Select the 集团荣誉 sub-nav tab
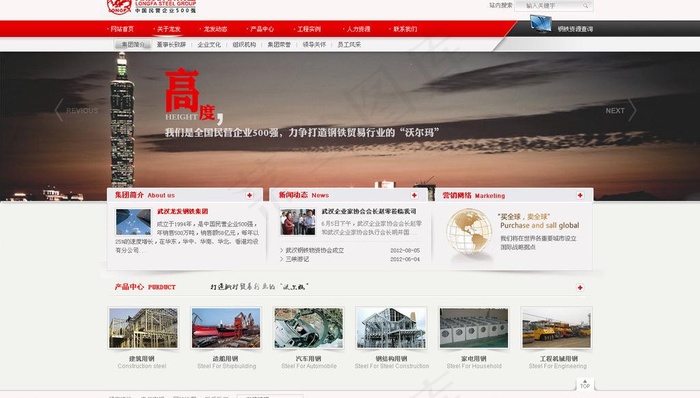Image resolution: width=700 pixels, height=398 pixels. pos(279,45)
